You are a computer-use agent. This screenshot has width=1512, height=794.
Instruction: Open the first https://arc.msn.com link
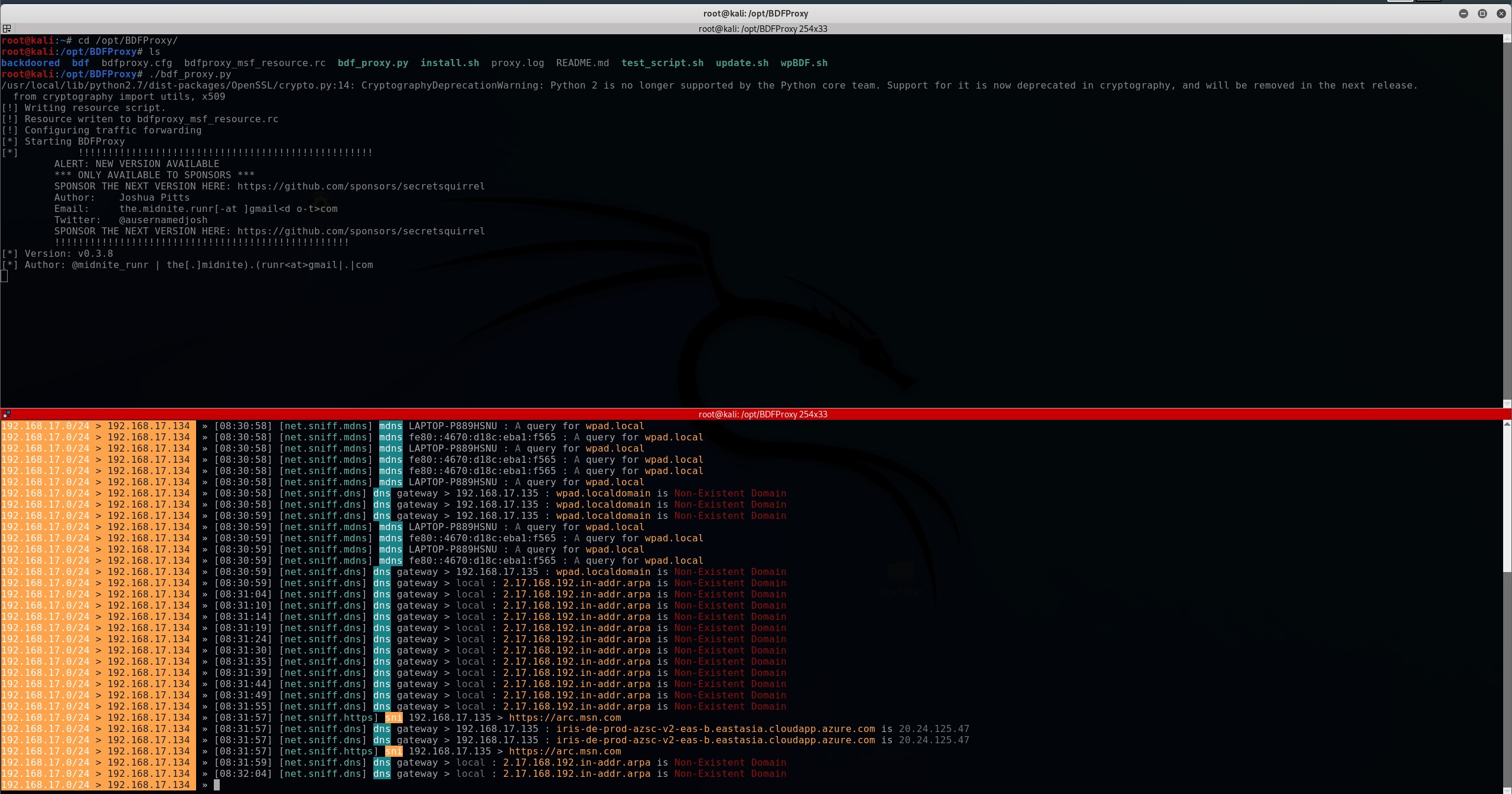(565, 718)
